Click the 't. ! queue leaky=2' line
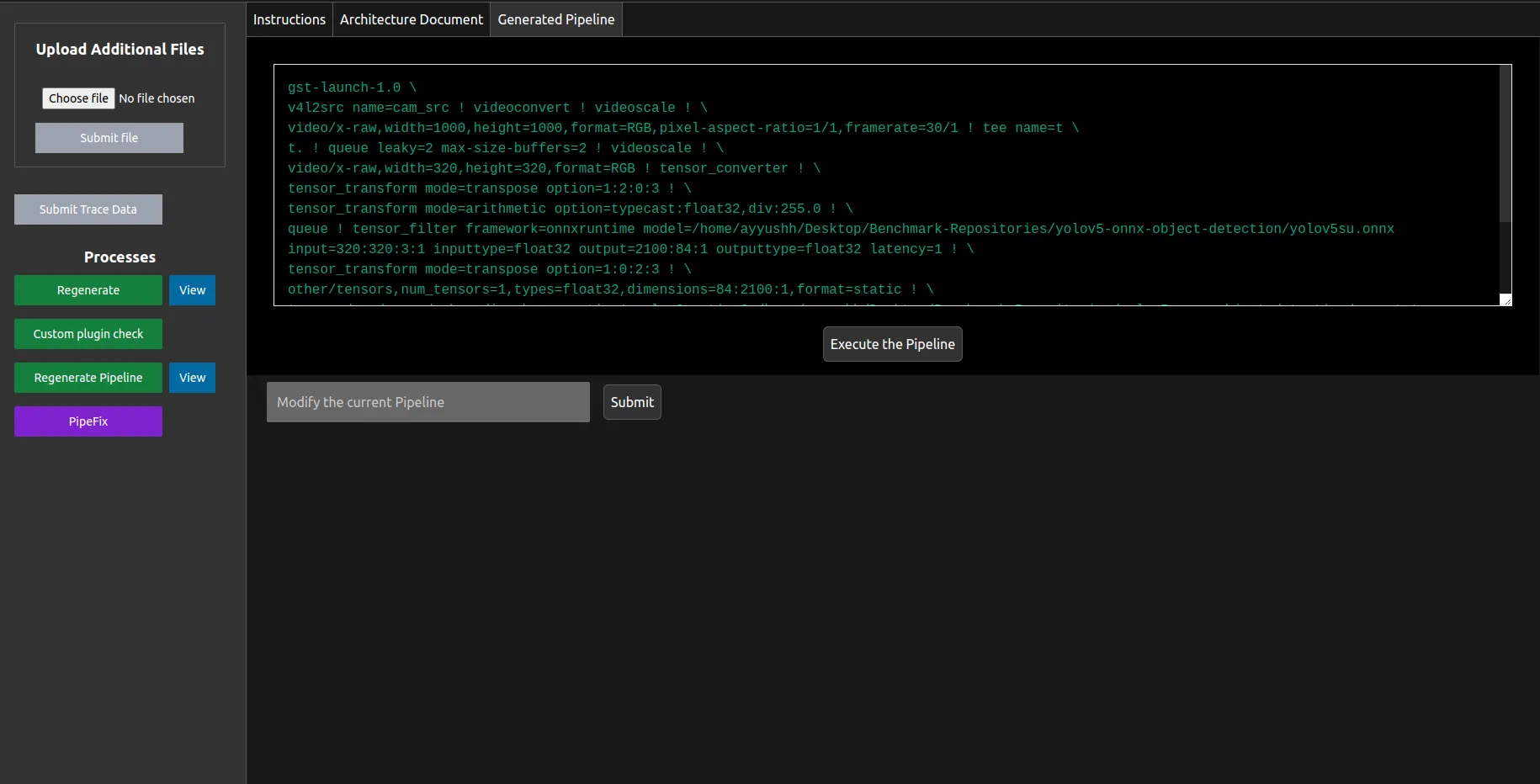1540x784 pixels. click(505, 148)
